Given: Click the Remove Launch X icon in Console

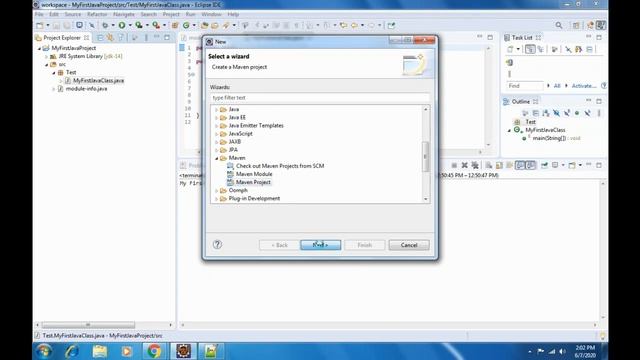Looking at the screenshot, I should (x=464, y=165).
